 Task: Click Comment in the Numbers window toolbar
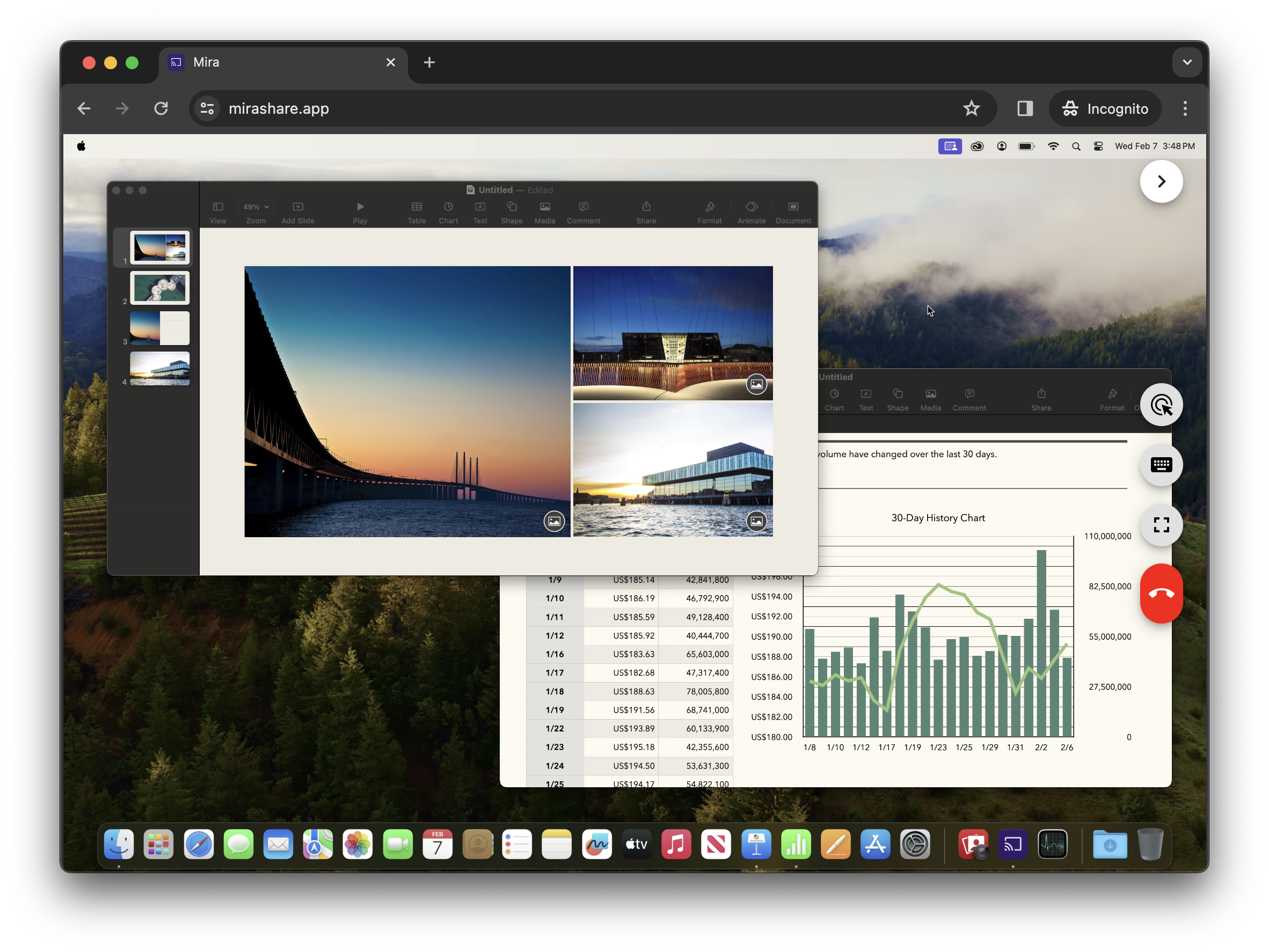969,400
